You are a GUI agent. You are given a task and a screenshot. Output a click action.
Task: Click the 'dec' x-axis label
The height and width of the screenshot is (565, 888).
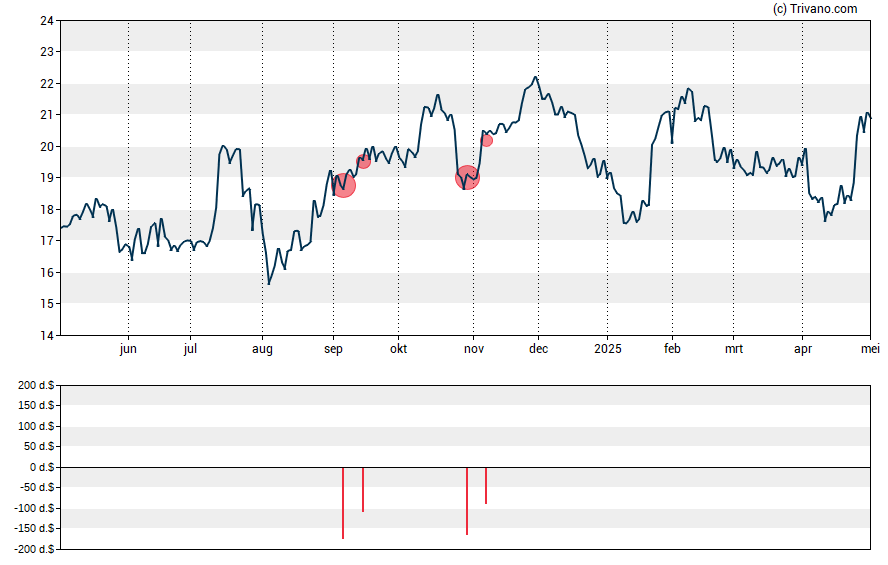click(539, 349)
